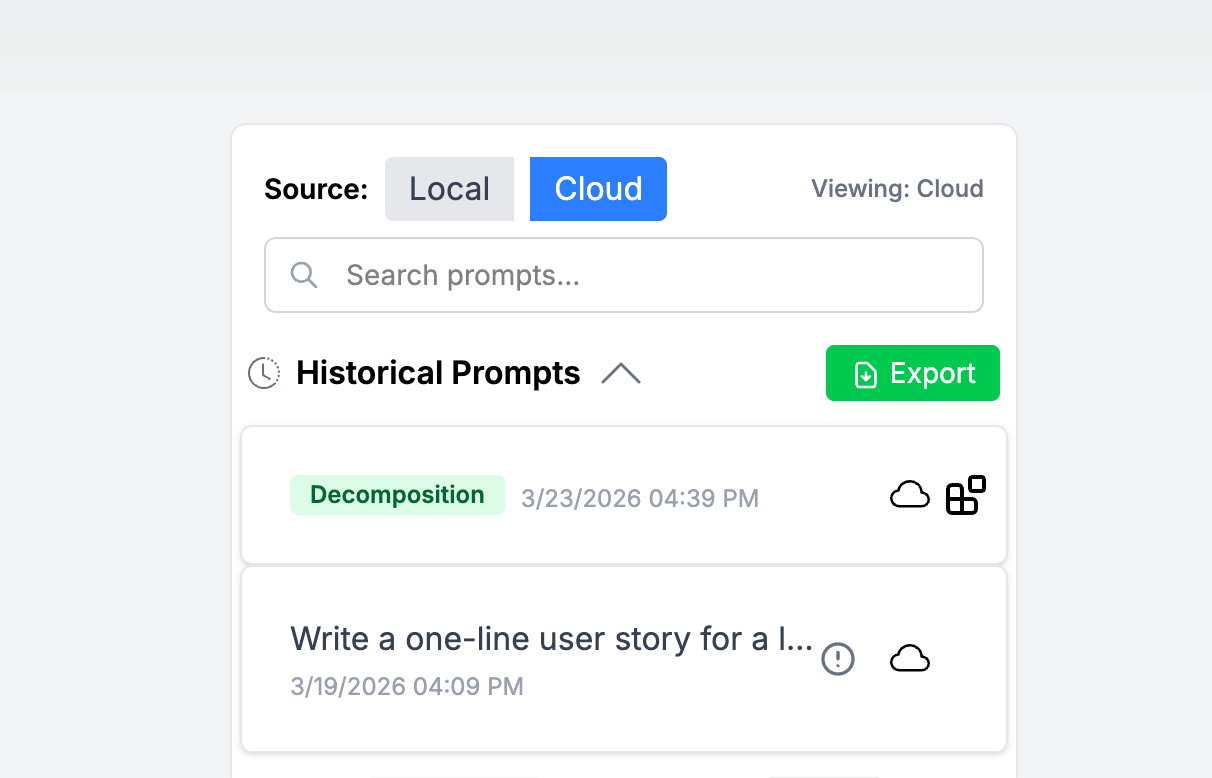1212x778 pixels.
Task: Select the Cloud source button
Action: click(598, 189)
